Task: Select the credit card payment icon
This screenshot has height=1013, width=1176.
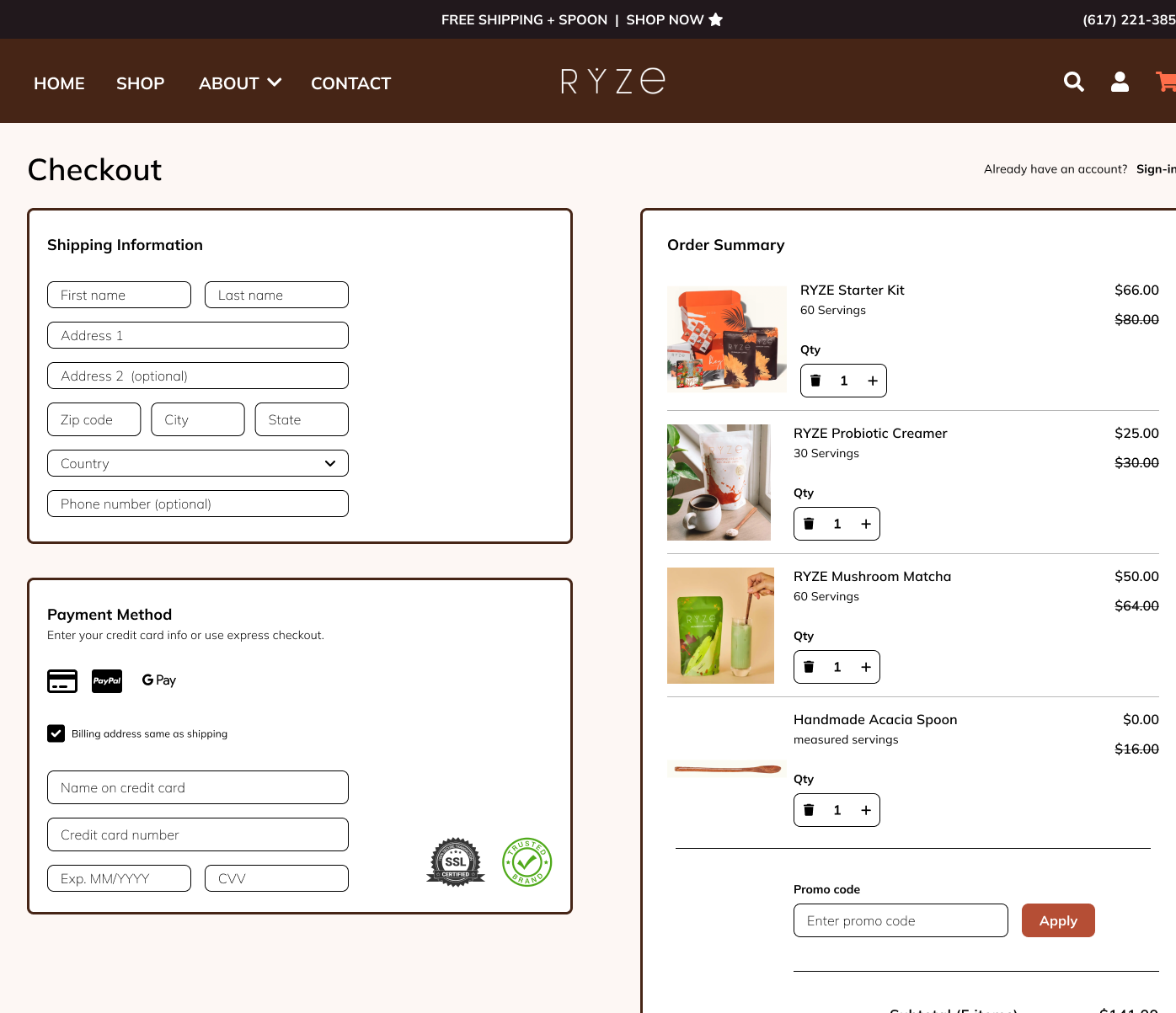Action: 62,680
